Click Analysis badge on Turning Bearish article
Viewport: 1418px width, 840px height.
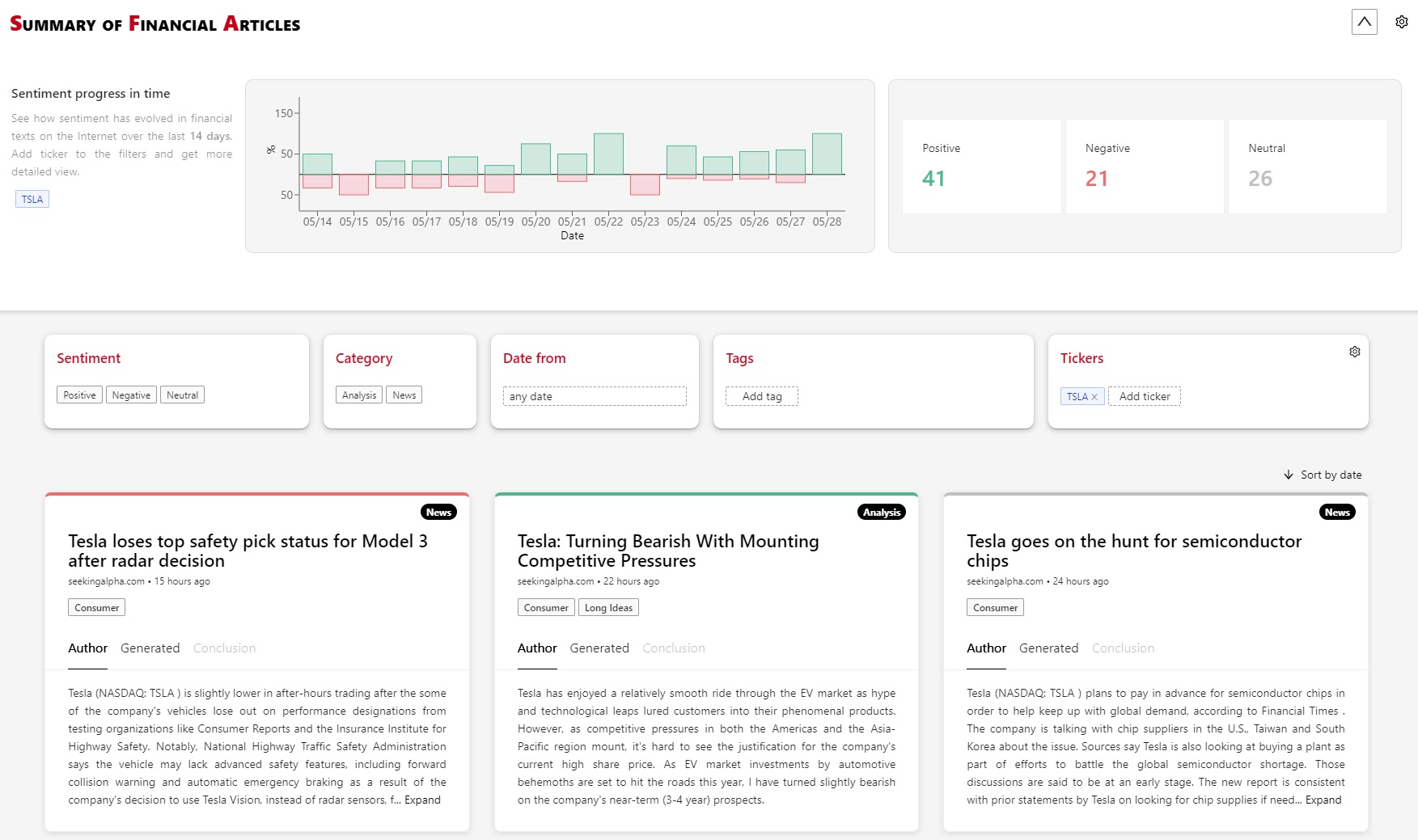882,513
